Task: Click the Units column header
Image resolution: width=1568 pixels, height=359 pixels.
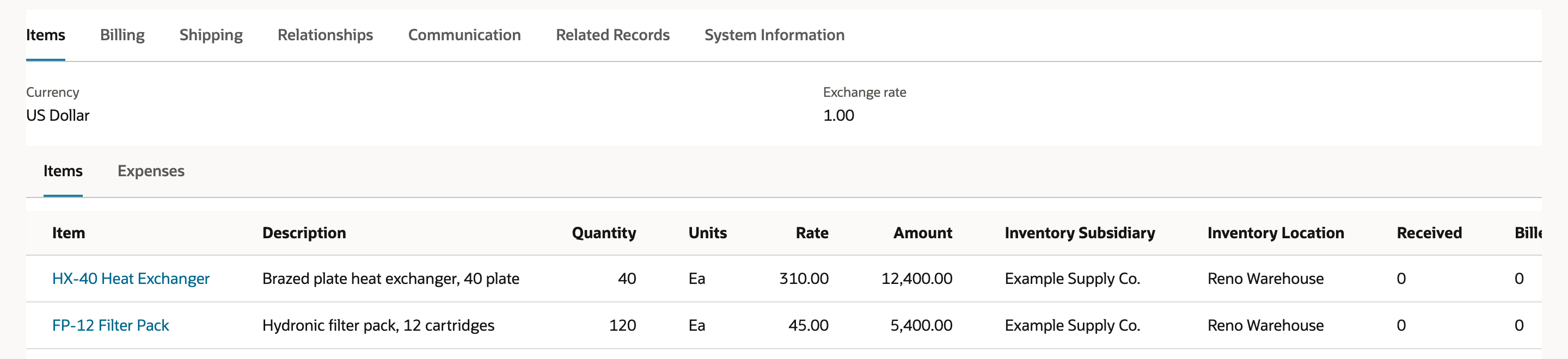Action: coord(707,233)
